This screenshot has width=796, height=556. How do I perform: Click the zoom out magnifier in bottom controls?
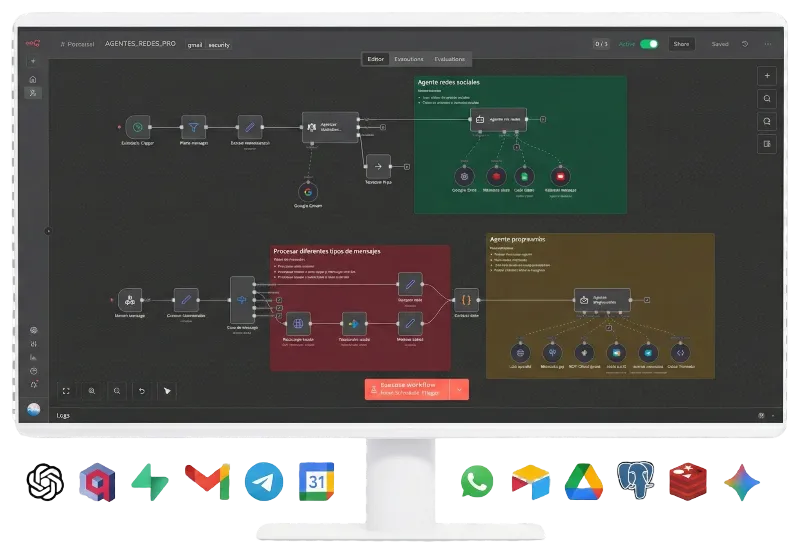coord(117,391)
